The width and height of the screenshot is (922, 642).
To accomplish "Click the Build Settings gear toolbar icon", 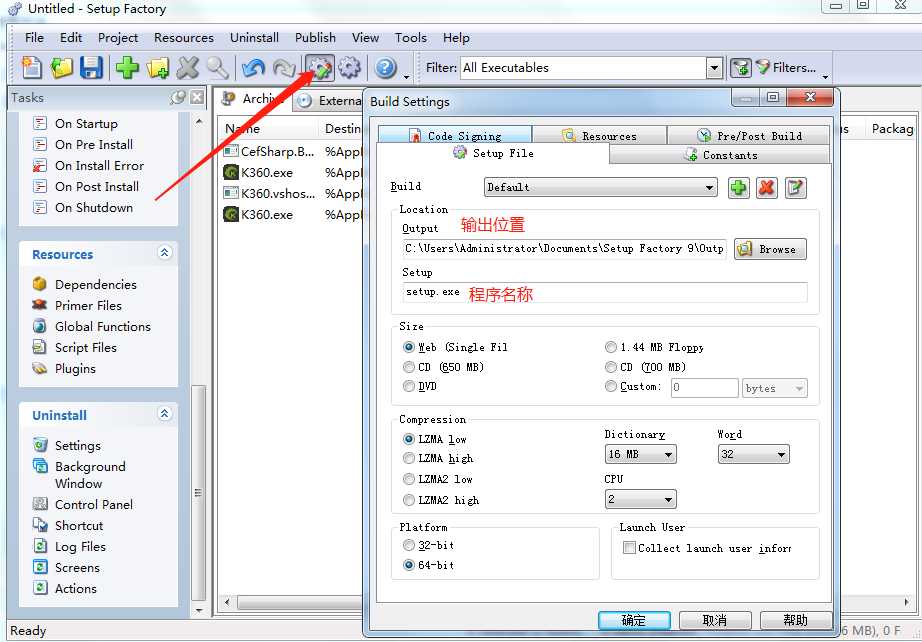I will coord(319,68).
